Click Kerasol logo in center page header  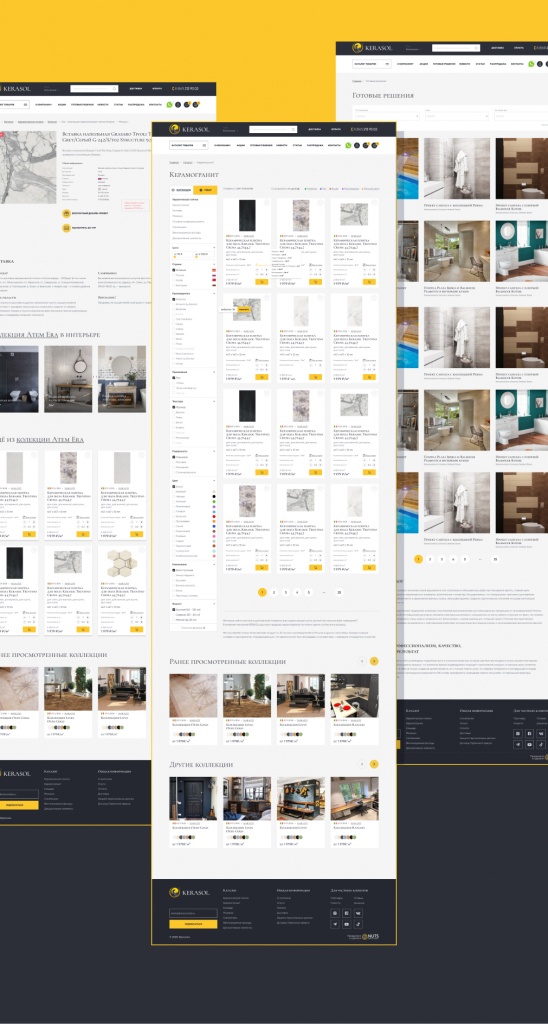(x=189, y=129)
